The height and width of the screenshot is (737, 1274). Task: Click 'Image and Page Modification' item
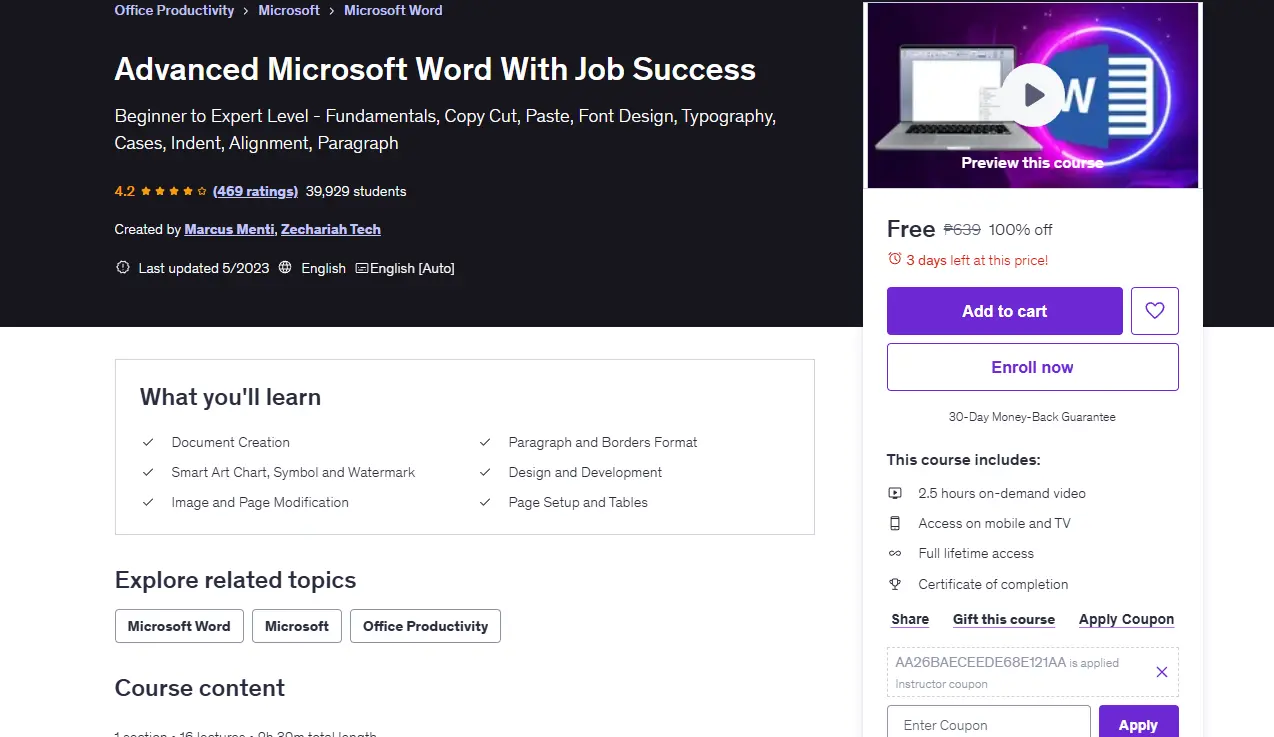click(260, 502)
